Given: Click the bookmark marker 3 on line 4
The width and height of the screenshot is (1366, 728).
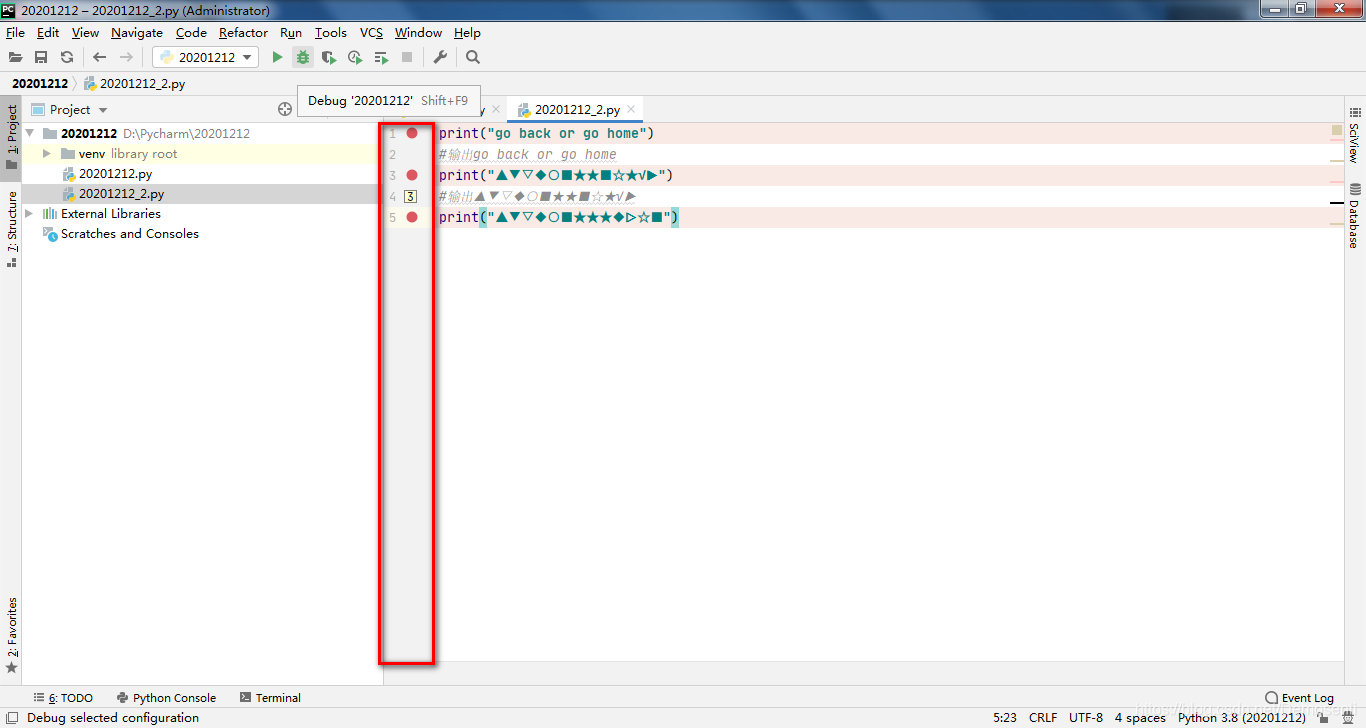Looking at the screenshot, I should point(411,196).
